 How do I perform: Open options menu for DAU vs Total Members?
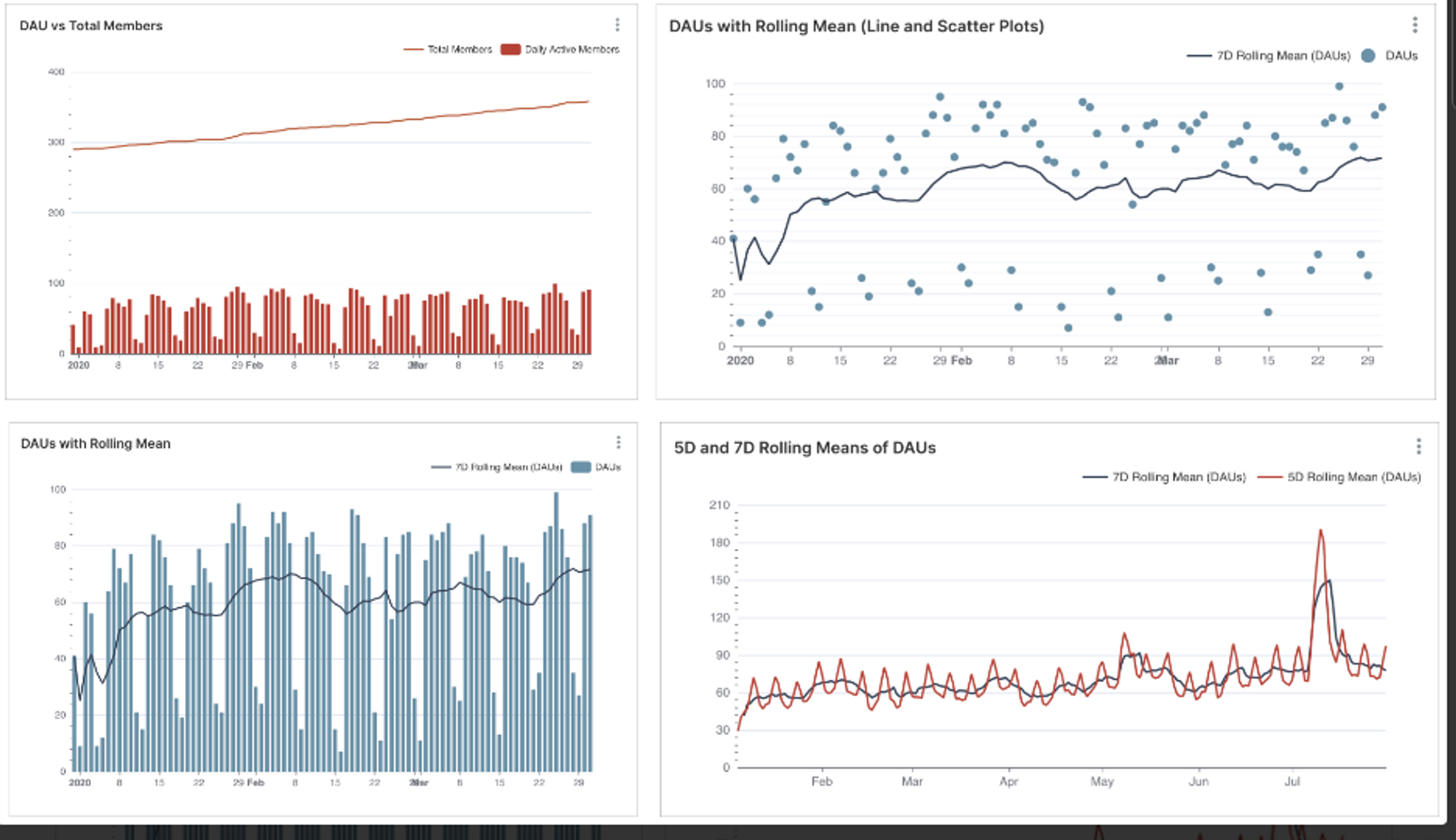(617, 25)
